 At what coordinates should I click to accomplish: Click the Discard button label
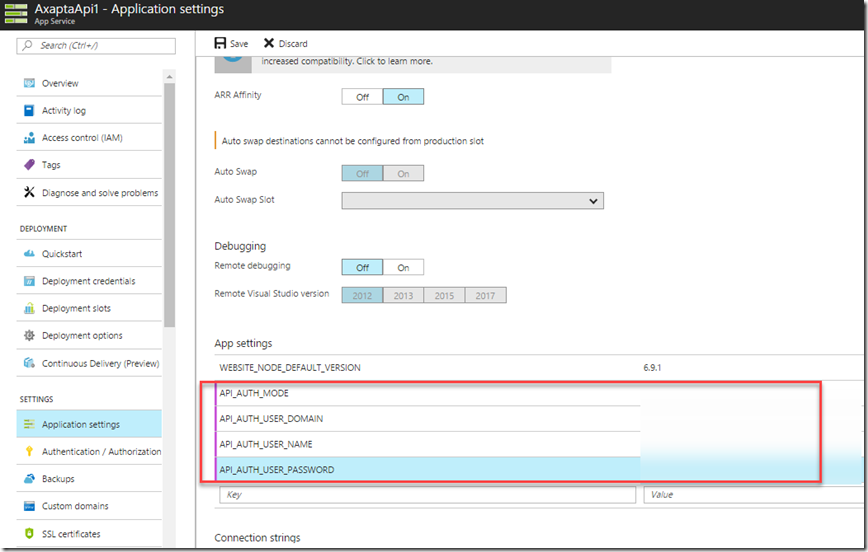point(293,44)
